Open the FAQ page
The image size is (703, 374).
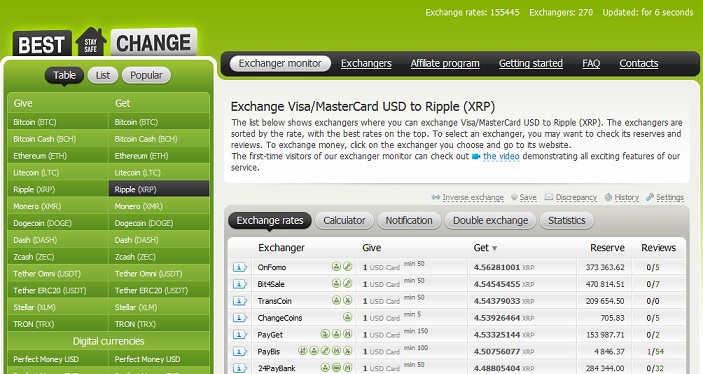click(591, 64)
